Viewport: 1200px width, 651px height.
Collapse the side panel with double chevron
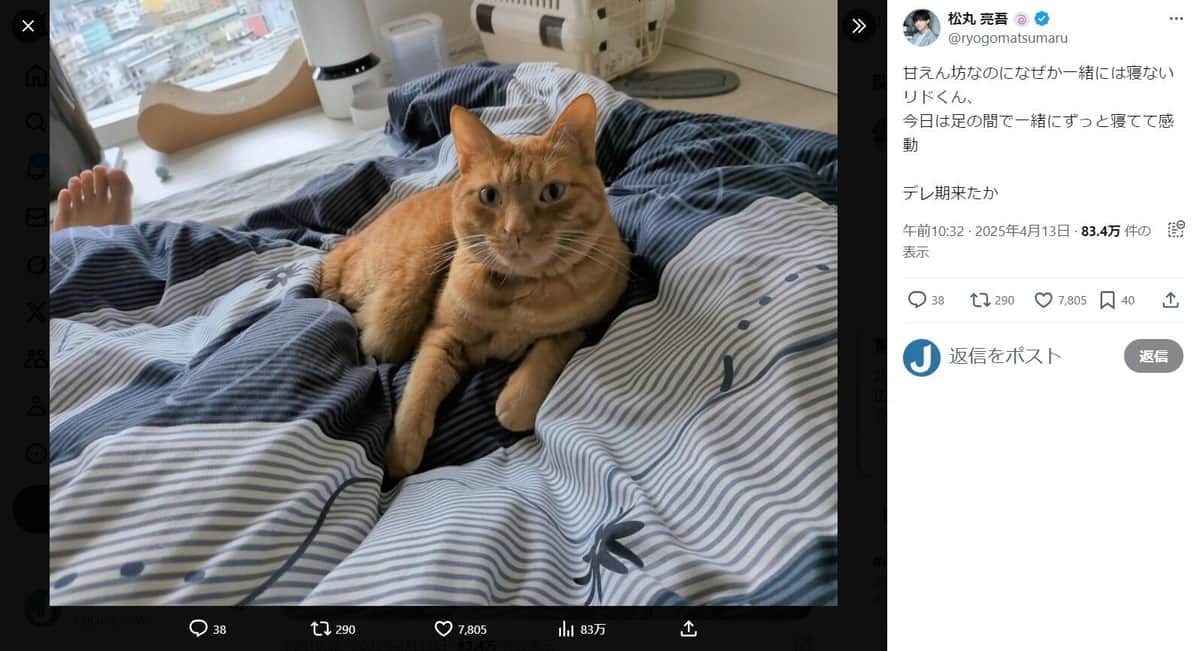[858, 26]
